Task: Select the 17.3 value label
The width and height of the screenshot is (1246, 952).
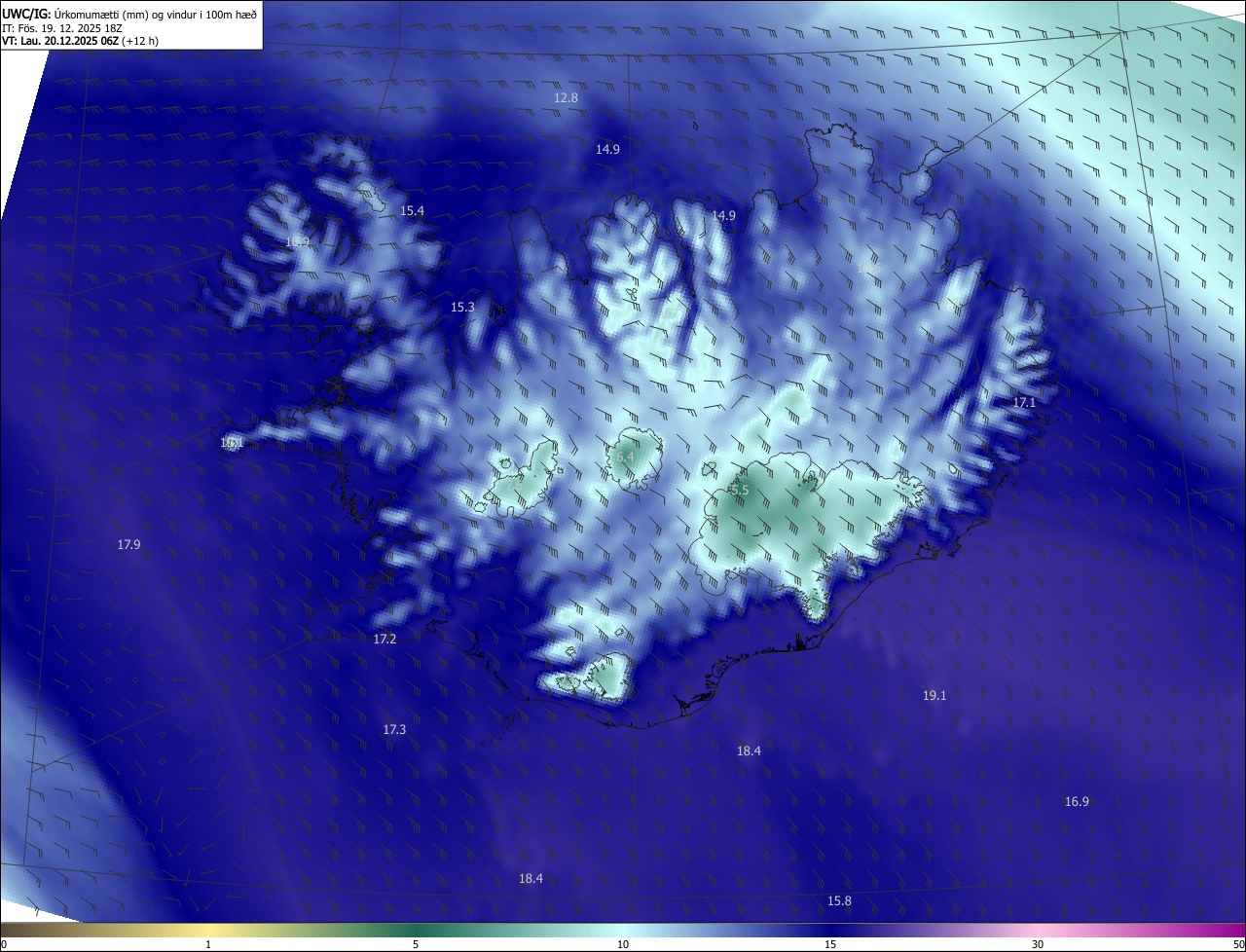Action: tap(394, 730)
